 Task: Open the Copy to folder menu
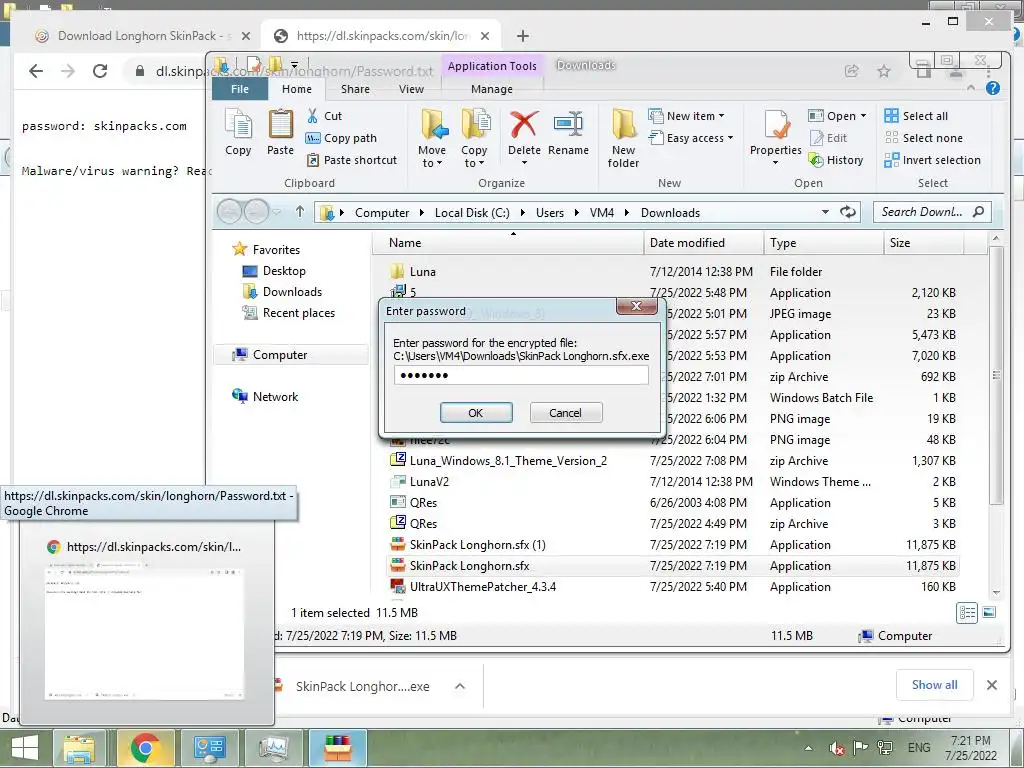click(x=475, y=138)
